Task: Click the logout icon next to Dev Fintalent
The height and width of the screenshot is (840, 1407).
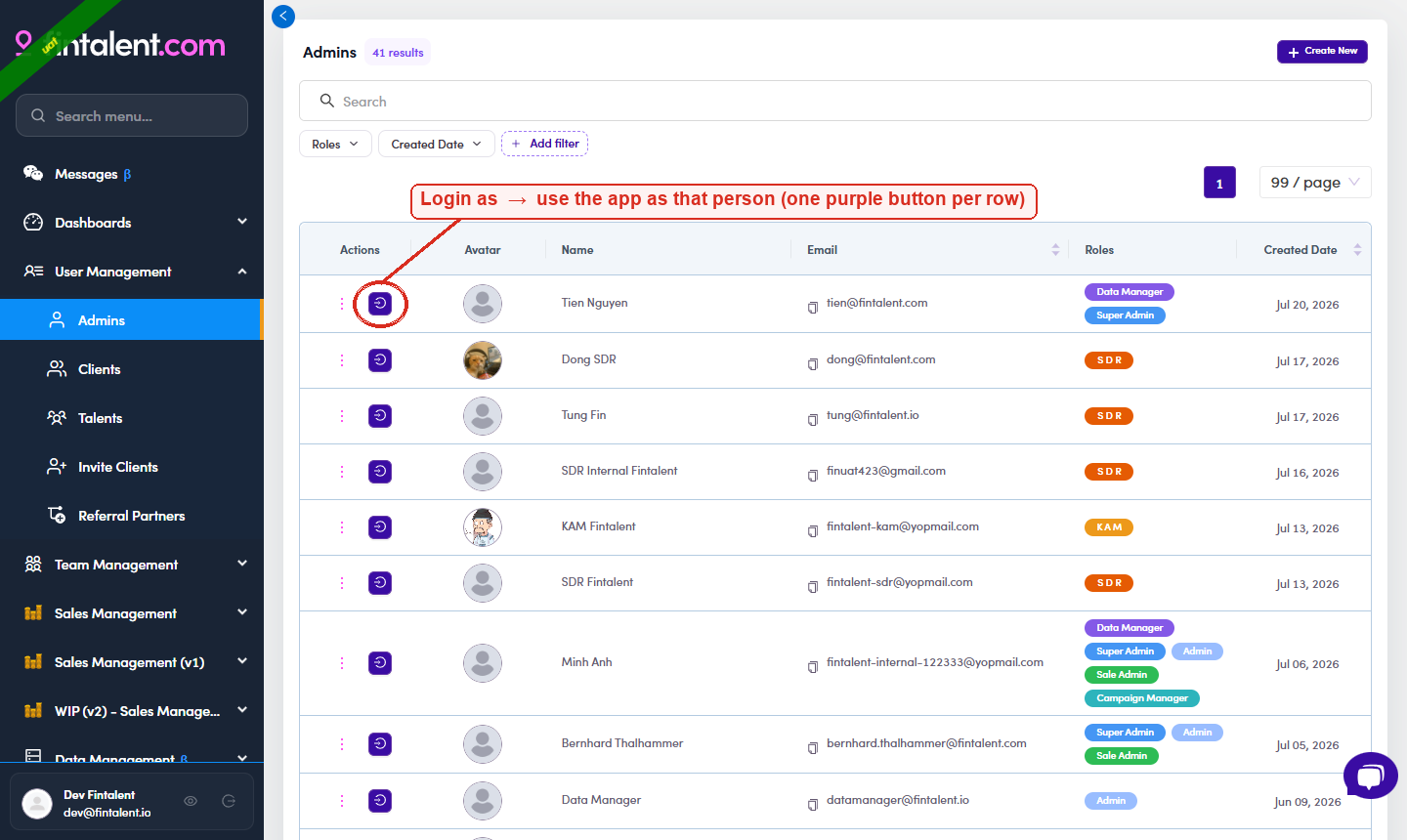Action: tap(229, 801)
